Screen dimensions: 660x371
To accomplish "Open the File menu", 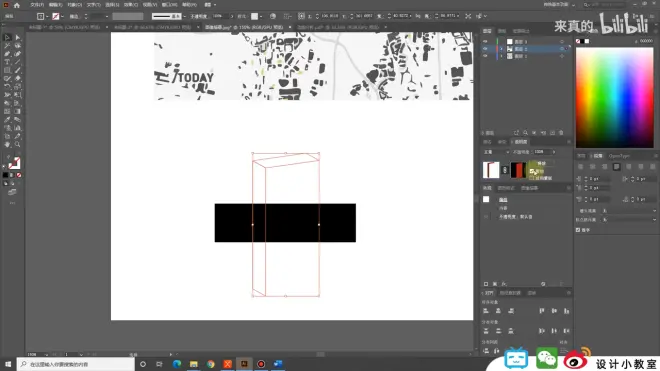I will pos(37,5).
